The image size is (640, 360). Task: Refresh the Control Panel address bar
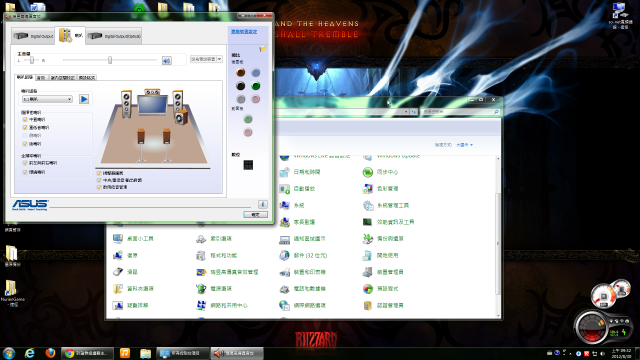point(413,112)
